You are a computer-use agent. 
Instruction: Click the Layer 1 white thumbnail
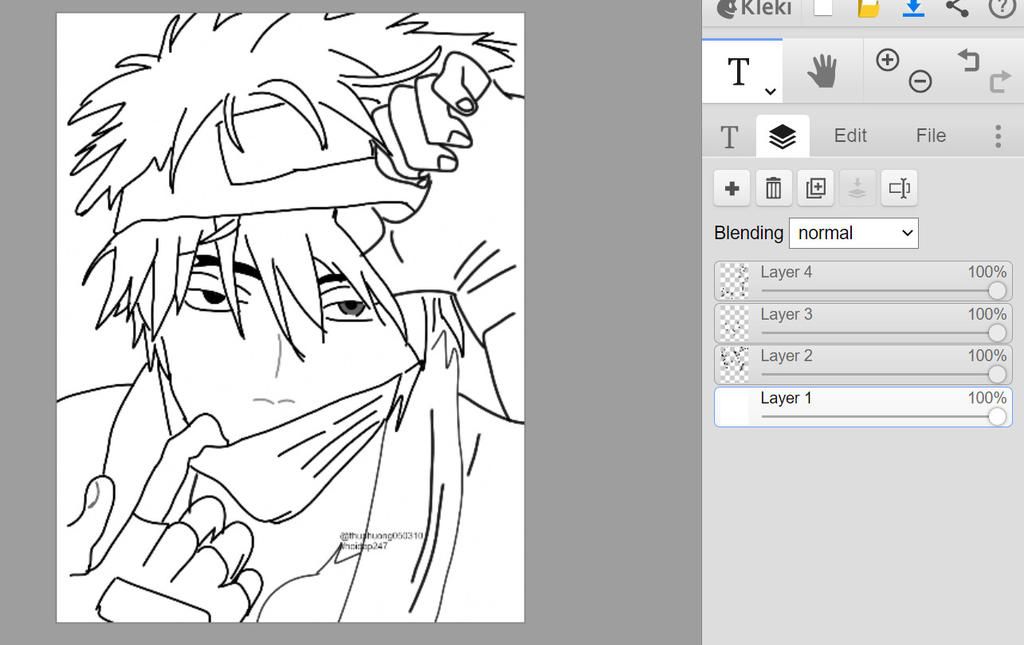(x=734, y=407)
